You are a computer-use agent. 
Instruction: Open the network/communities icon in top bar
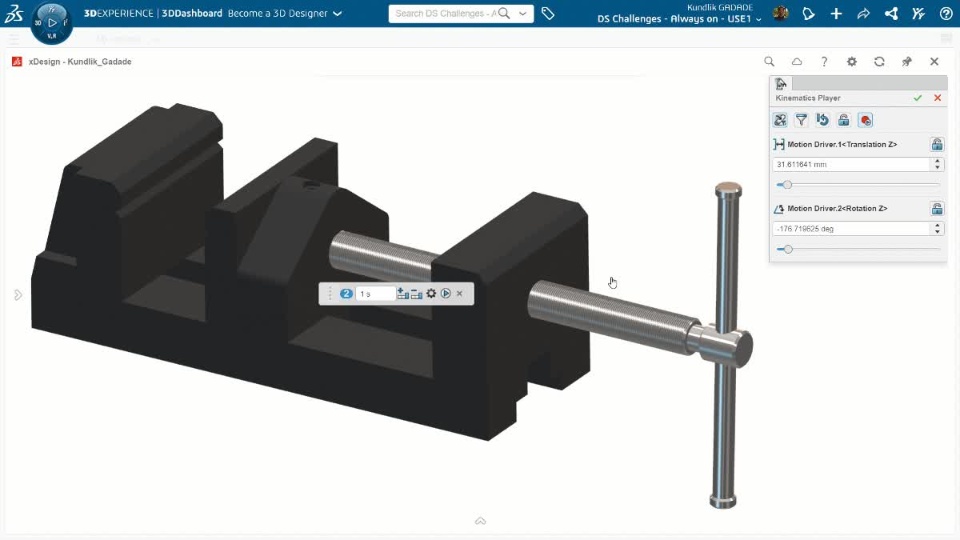(x=891, y=13)
